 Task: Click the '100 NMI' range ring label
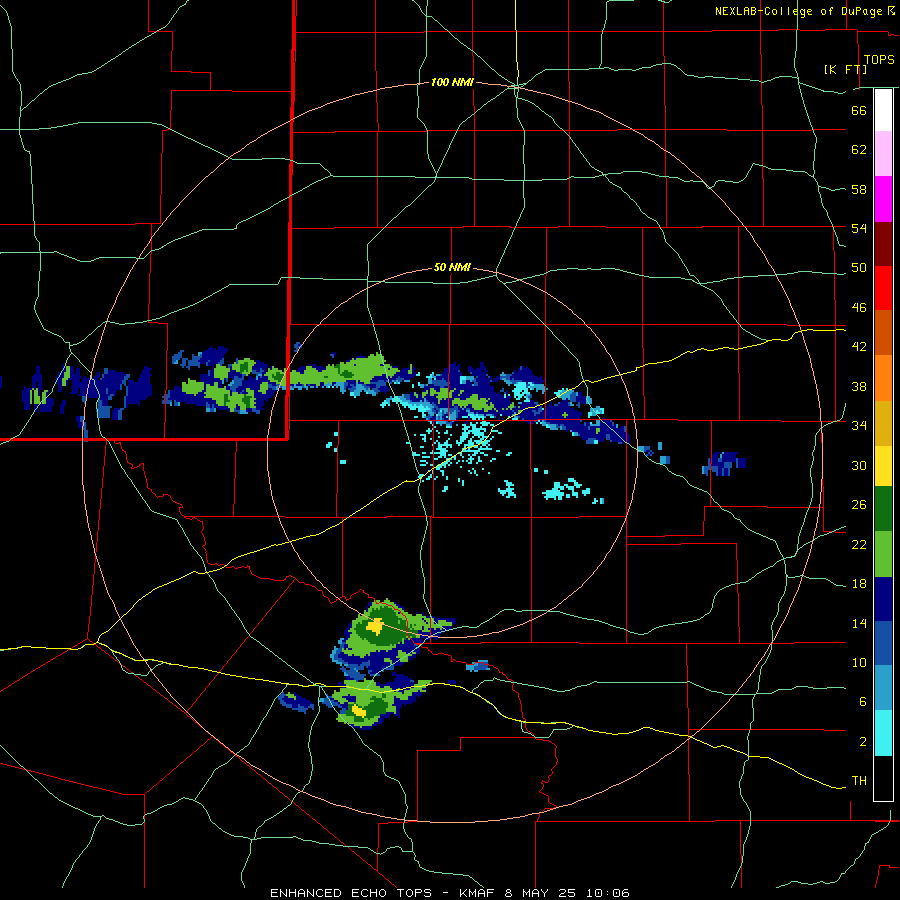(452, 83)
